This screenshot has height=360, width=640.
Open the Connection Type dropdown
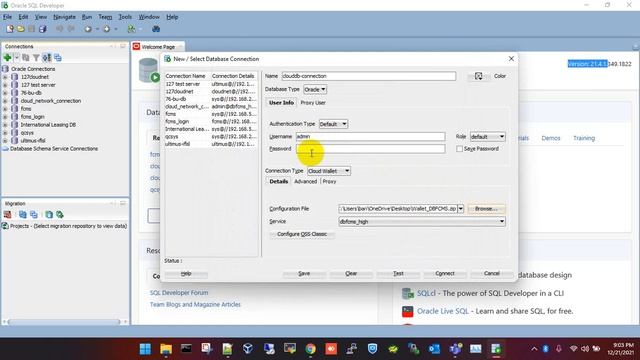[x=329, y=171]
